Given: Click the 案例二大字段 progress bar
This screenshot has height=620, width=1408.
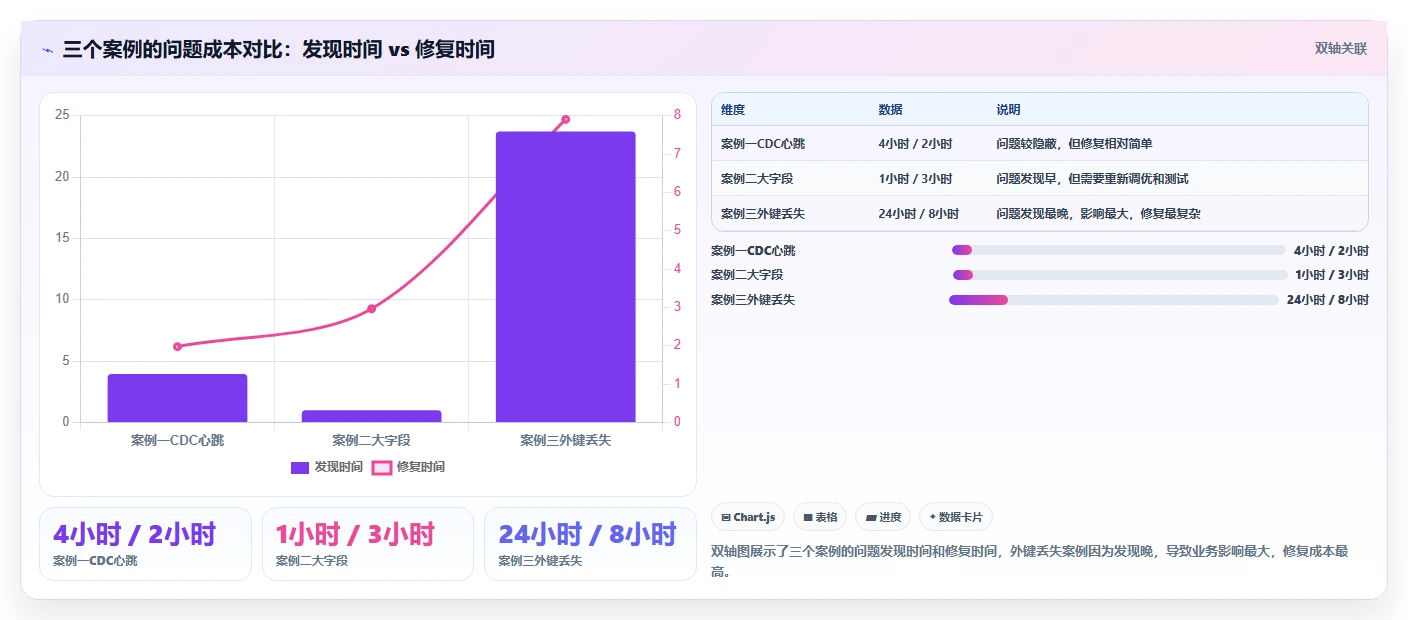Looking at the screenshot, I should (x=1120, y=275).
